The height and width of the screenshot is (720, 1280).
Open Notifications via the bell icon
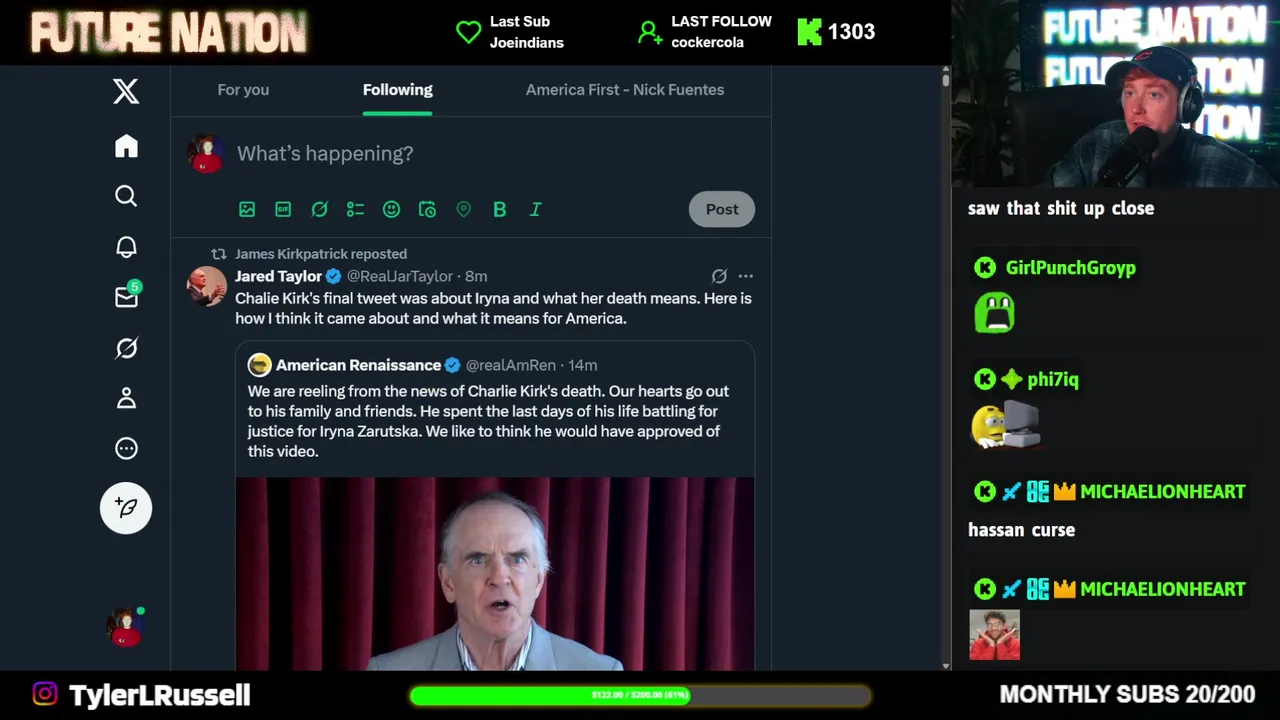coord(126,247)
